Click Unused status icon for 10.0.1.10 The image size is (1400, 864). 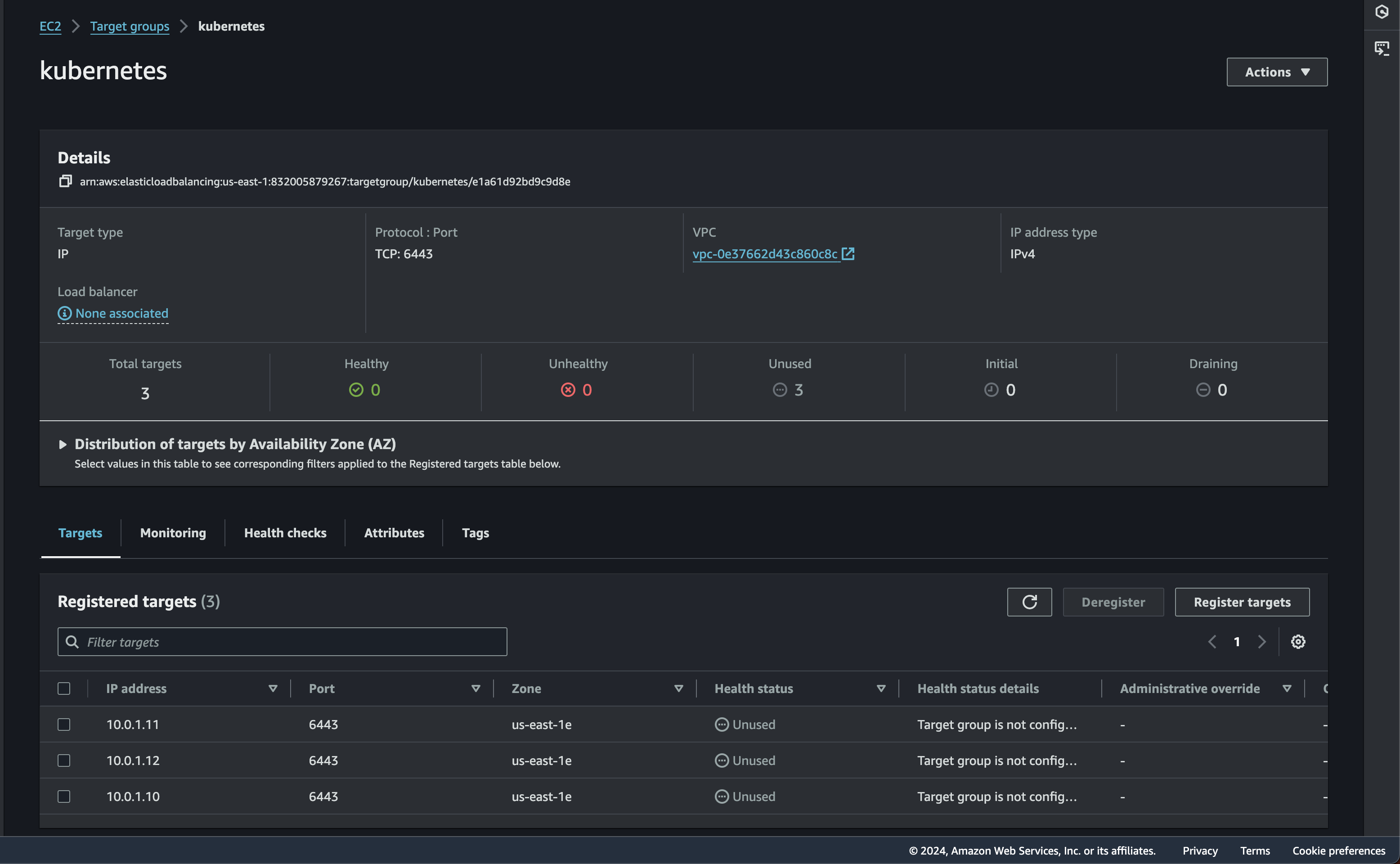722,796
